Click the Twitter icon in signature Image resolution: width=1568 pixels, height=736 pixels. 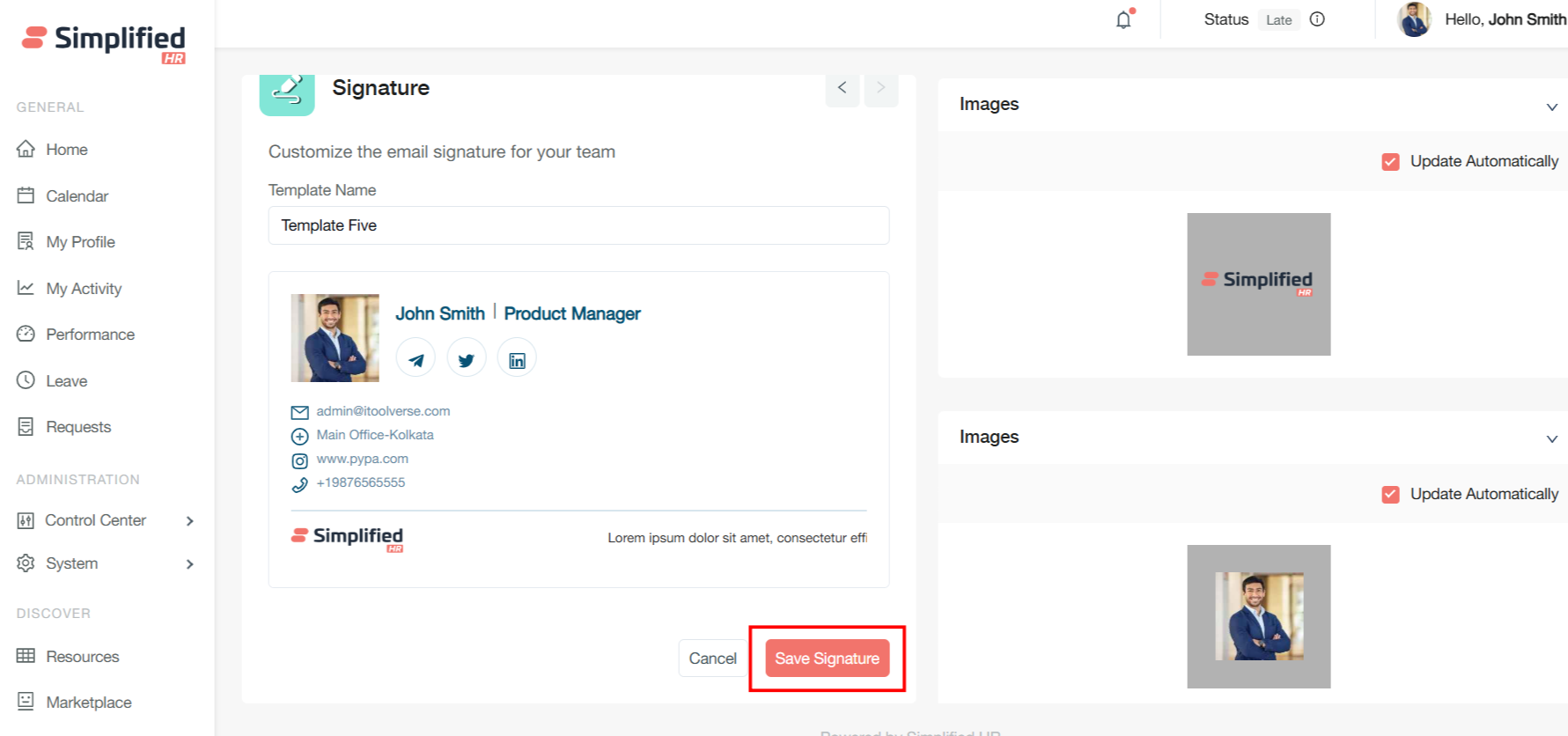tap(467, 359)
